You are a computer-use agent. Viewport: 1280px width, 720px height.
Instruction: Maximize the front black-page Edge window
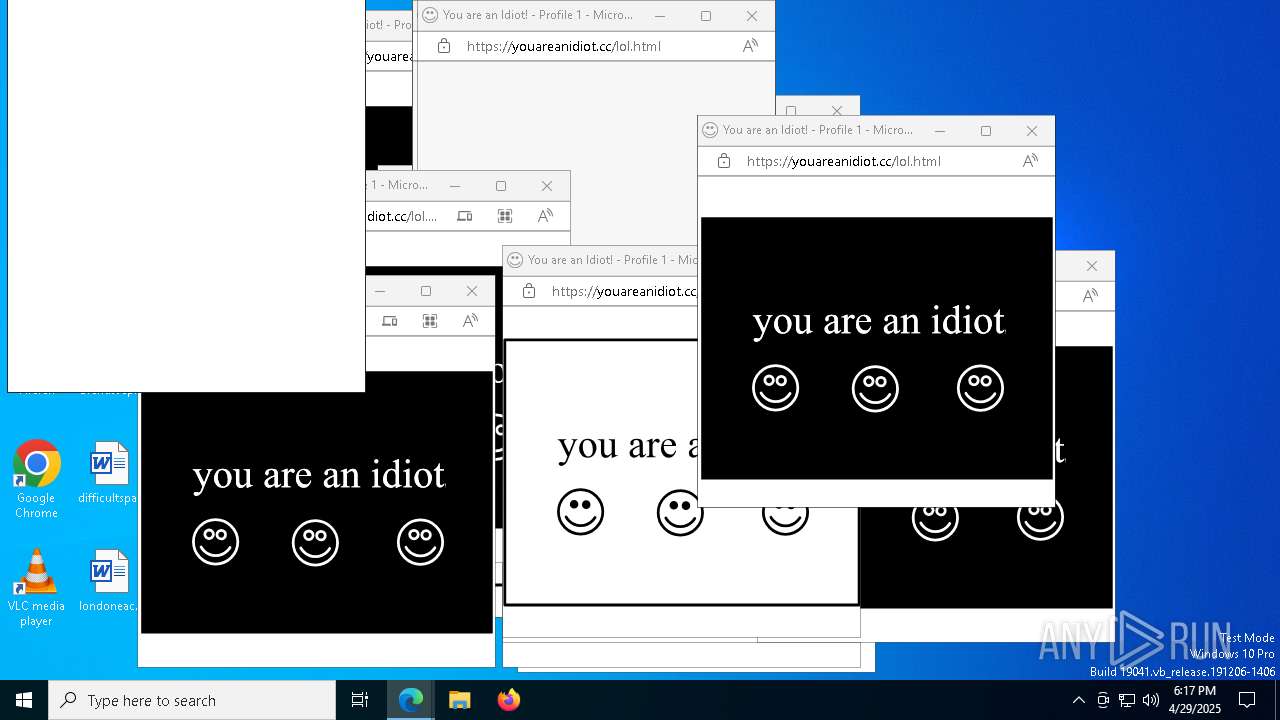(985, 130)
